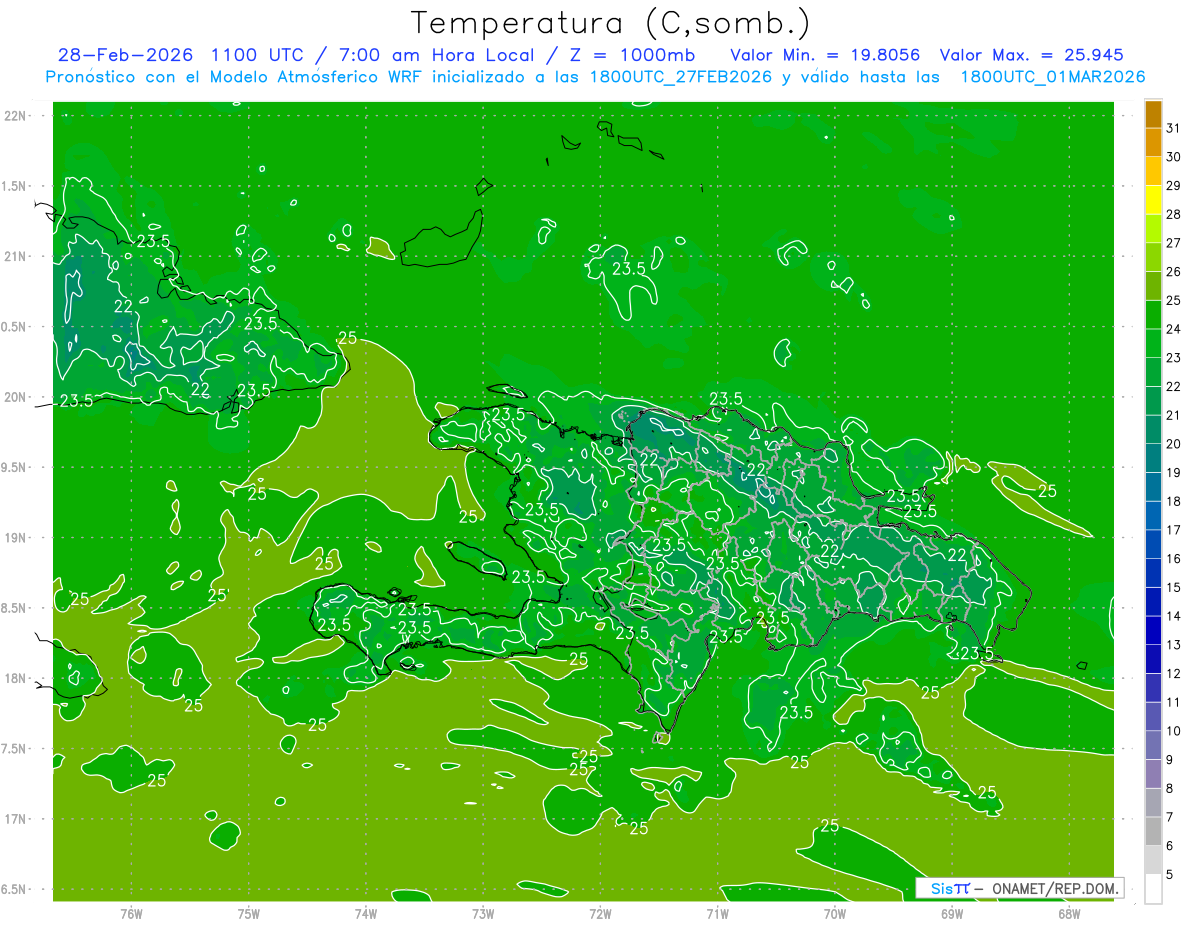Viewport: 1200px width, 927px height.
Task: Click the blue color scale segment between 15 and 16
Action: 1153,573
